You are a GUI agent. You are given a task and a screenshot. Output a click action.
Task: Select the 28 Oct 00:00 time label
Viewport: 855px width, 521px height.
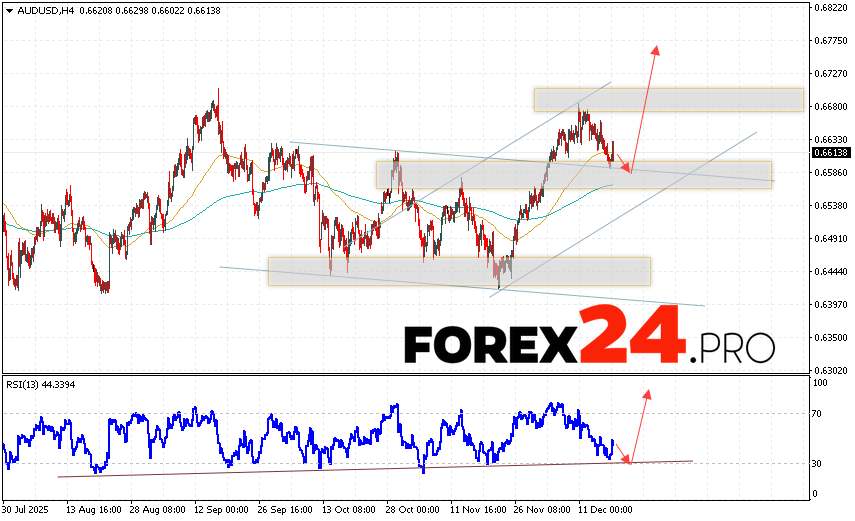tap(412, 509)
